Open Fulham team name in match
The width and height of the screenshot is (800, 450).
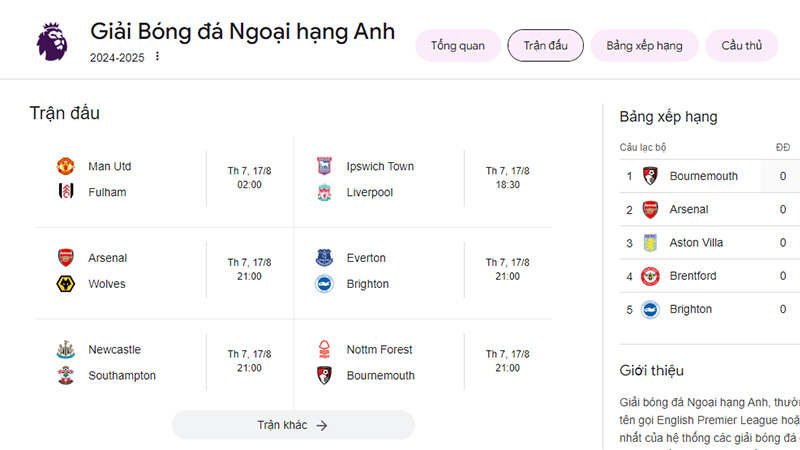(x=107, y=192)
